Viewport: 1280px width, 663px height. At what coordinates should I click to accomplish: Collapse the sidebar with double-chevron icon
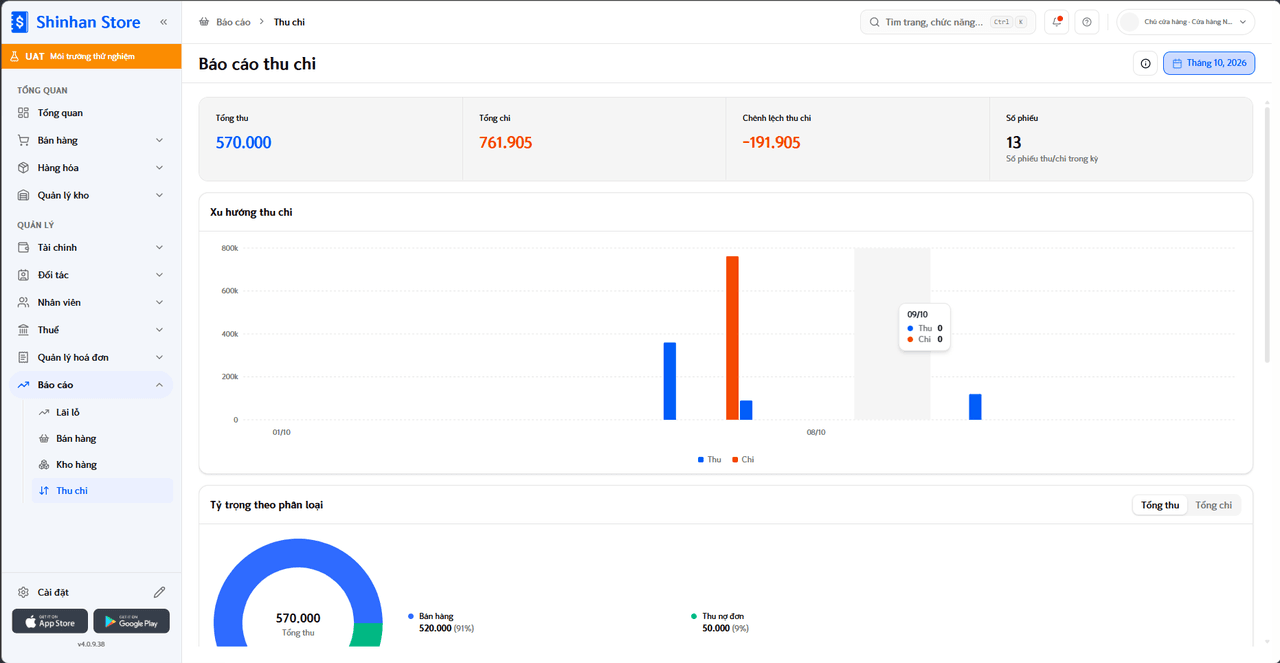point(163,22)
